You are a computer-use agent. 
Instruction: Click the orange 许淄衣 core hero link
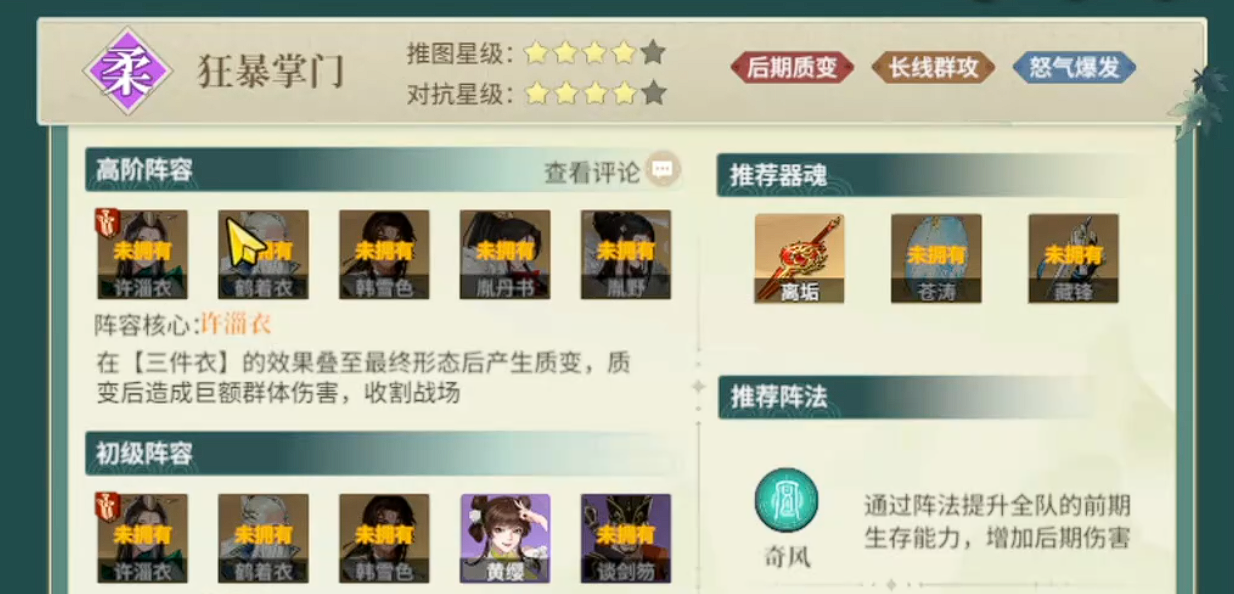tap(237, 324)
